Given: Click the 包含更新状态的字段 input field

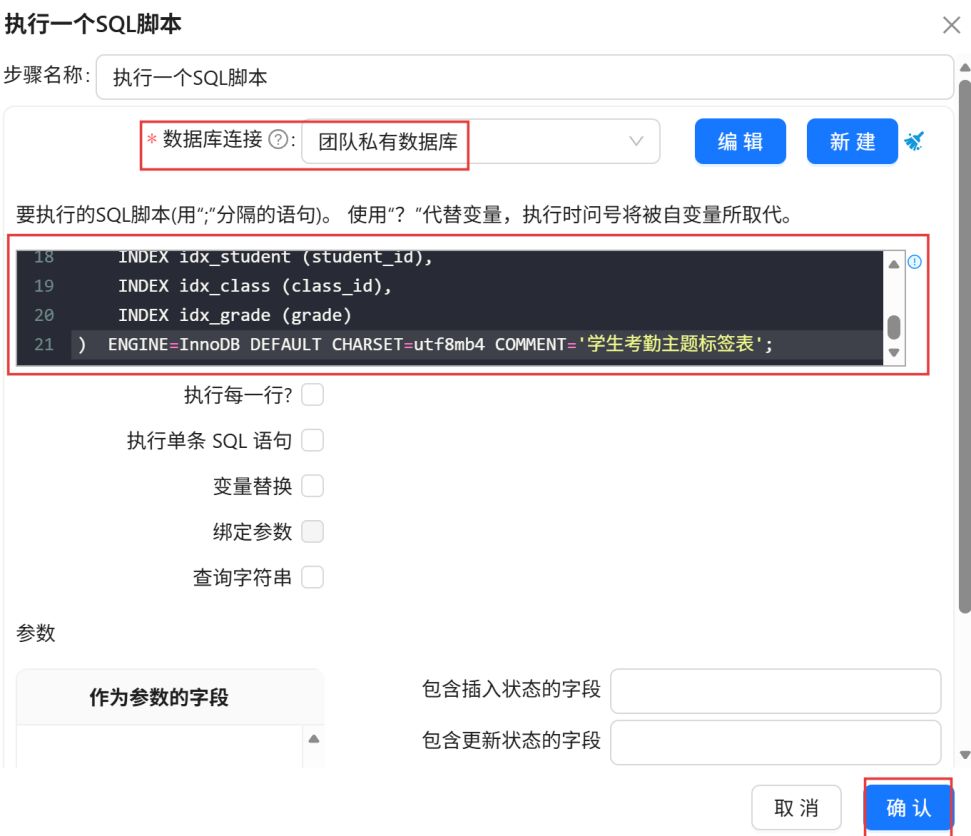Looking at the screenshot, I should coord(775,742).
